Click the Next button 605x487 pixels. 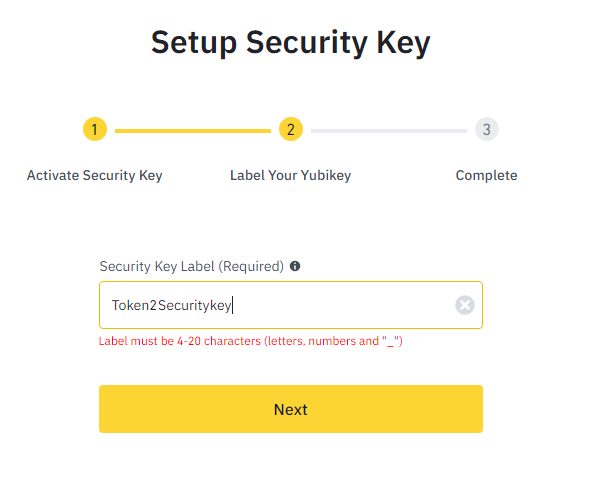(x=291, y=409)
